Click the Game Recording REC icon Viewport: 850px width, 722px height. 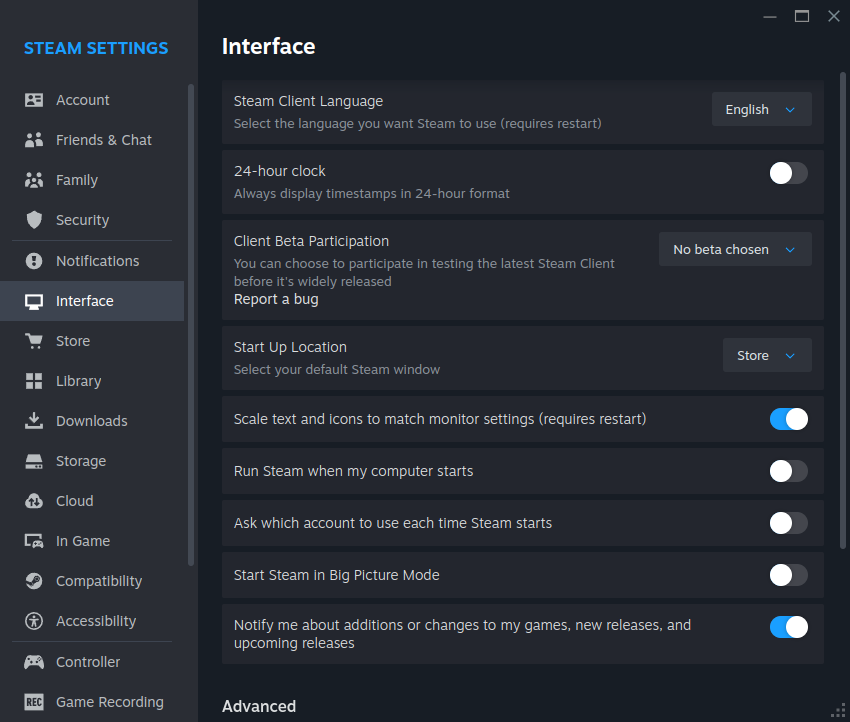click(34, 702)
